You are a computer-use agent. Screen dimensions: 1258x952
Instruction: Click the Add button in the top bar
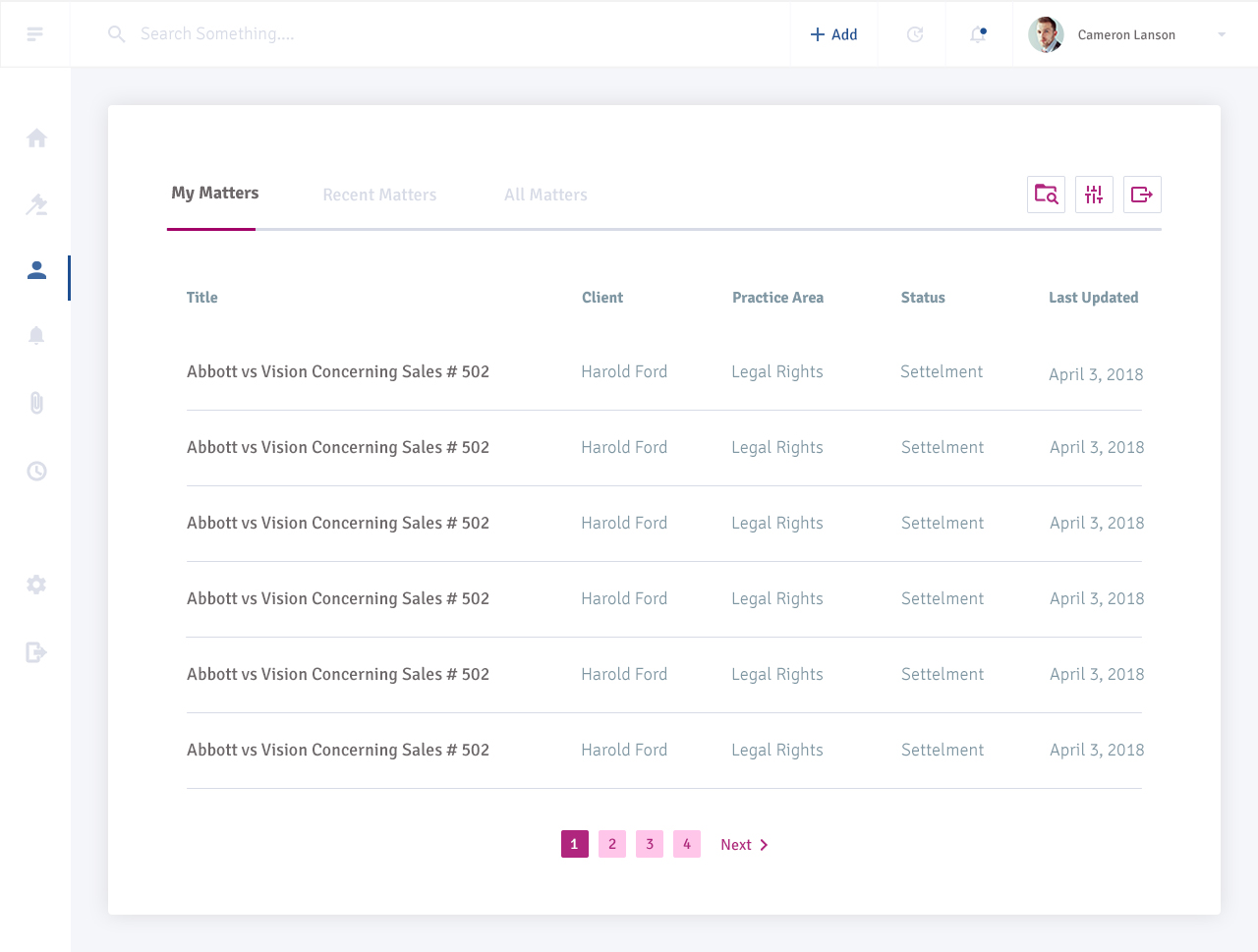pos(833,34)
